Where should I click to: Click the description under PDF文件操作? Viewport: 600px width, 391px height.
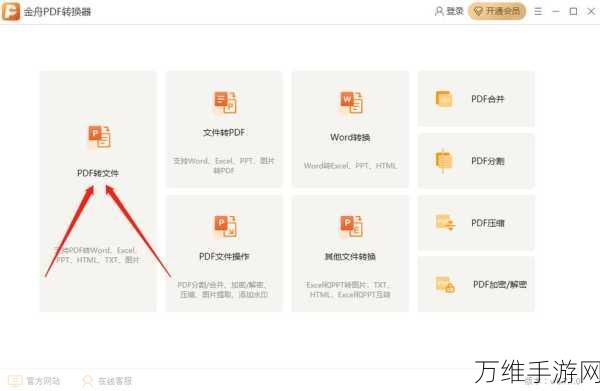(x=224, y=290)
